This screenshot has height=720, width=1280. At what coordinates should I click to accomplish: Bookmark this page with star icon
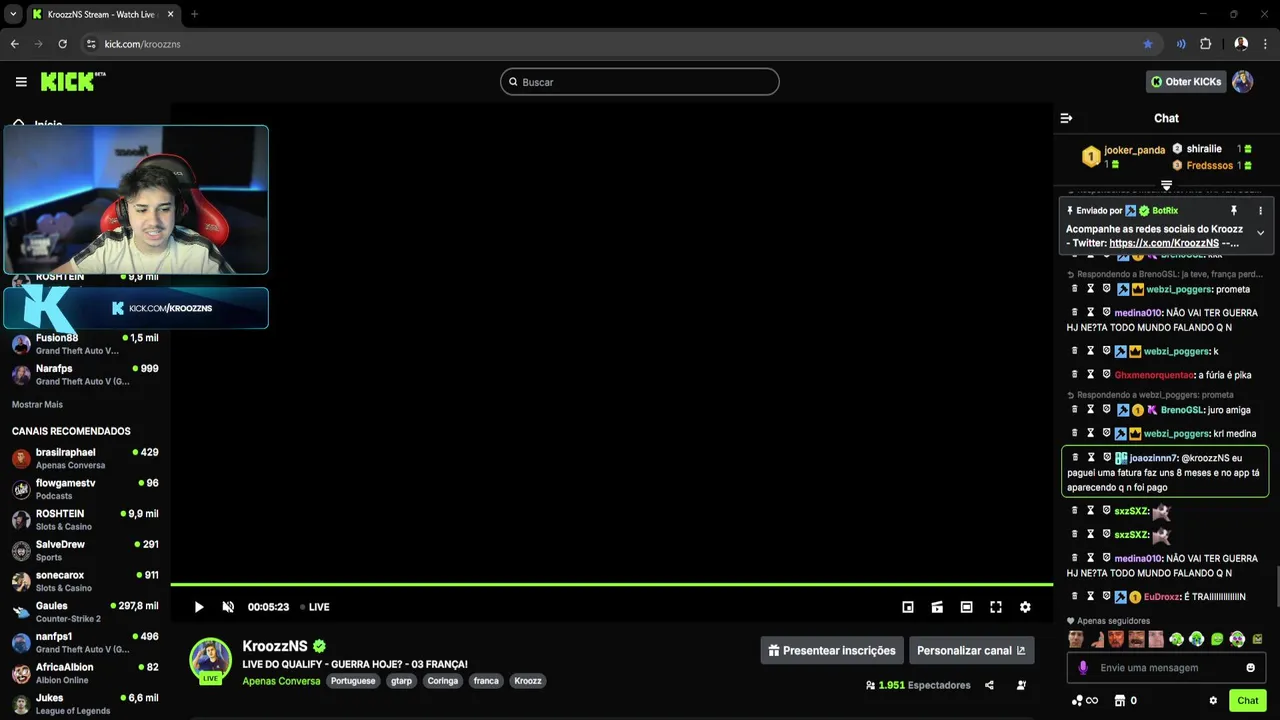pos(1148,44)
